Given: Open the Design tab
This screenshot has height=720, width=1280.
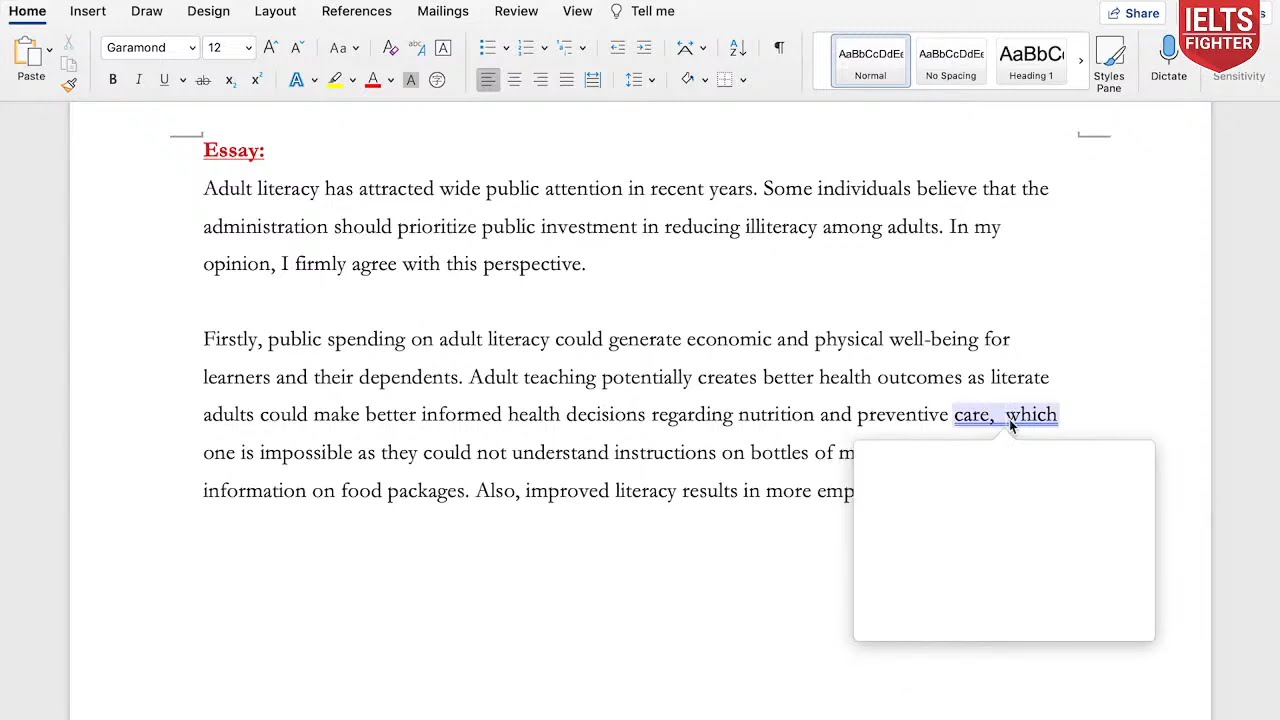Looking at the screenshot, I should (x=208, y=11).
